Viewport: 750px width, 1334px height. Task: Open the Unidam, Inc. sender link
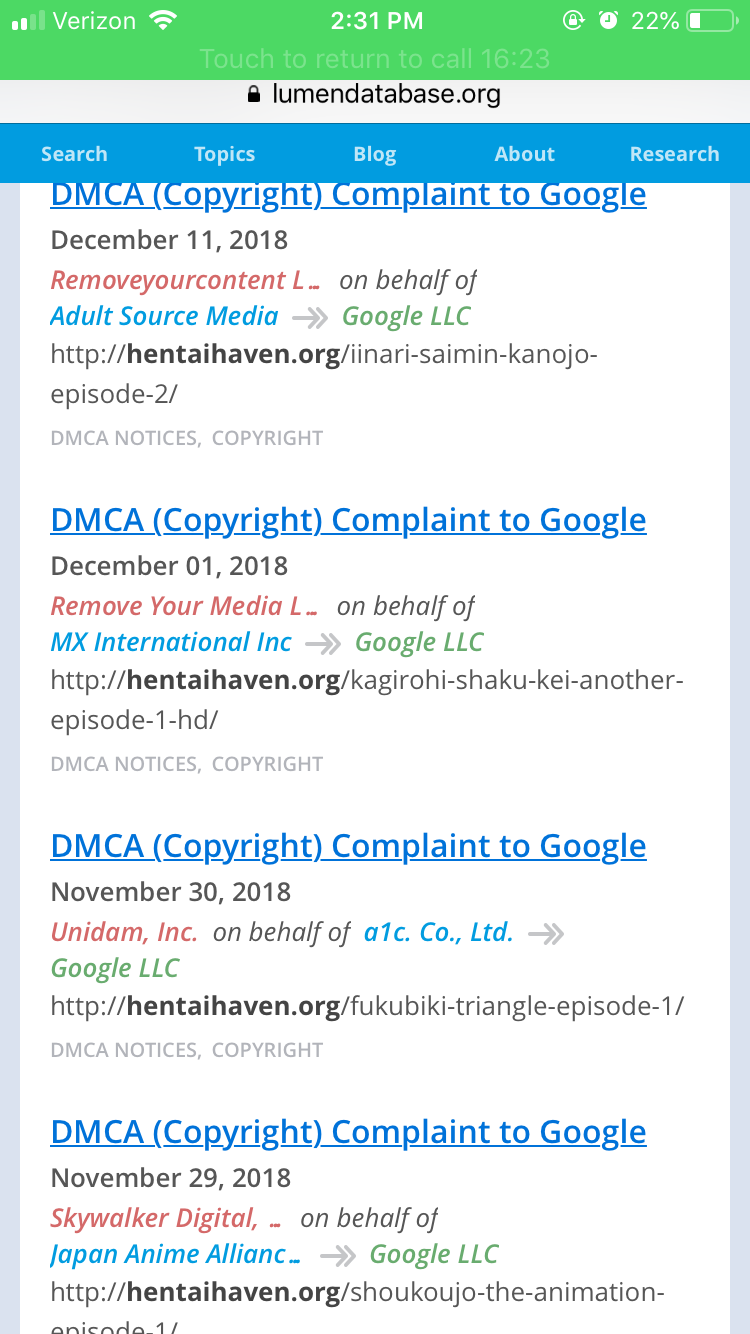[x=124, y=932]
